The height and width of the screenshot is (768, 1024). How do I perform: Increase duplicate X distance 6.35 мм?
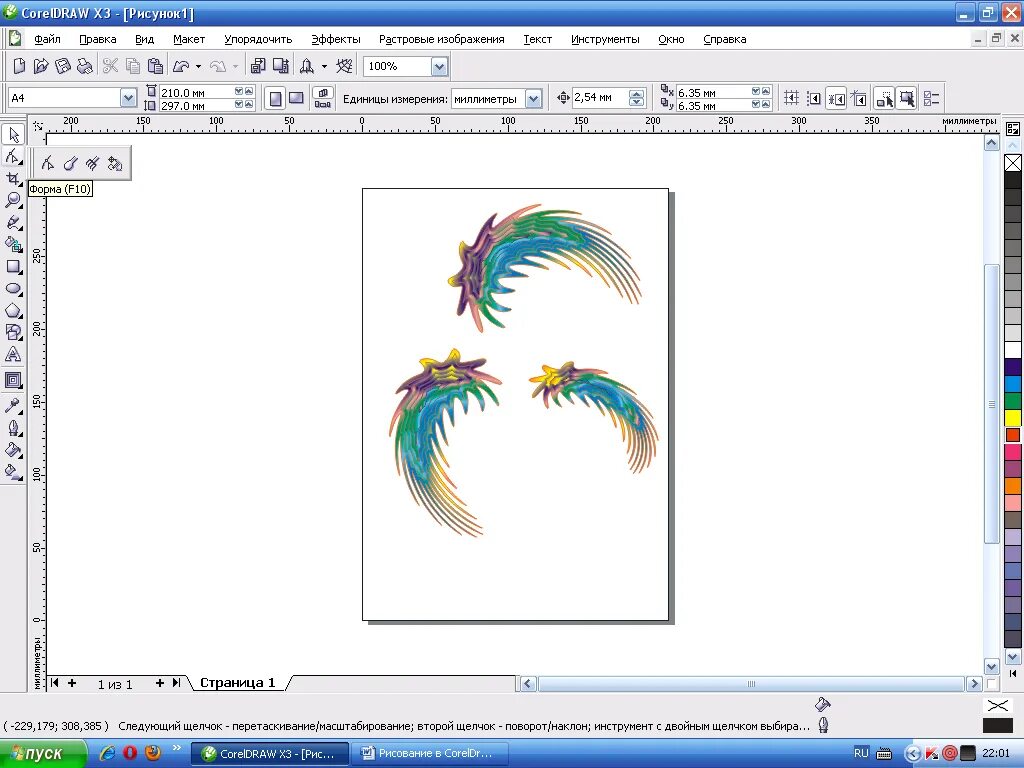click(x=766, y=92)
